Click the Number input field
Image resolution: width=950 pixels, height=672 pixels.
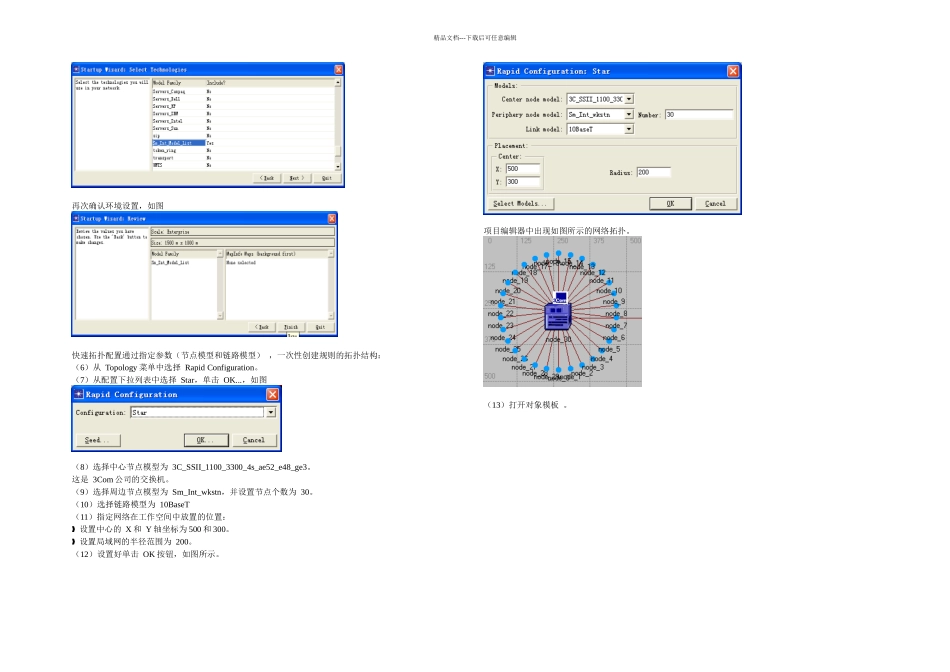click(699, 115)
